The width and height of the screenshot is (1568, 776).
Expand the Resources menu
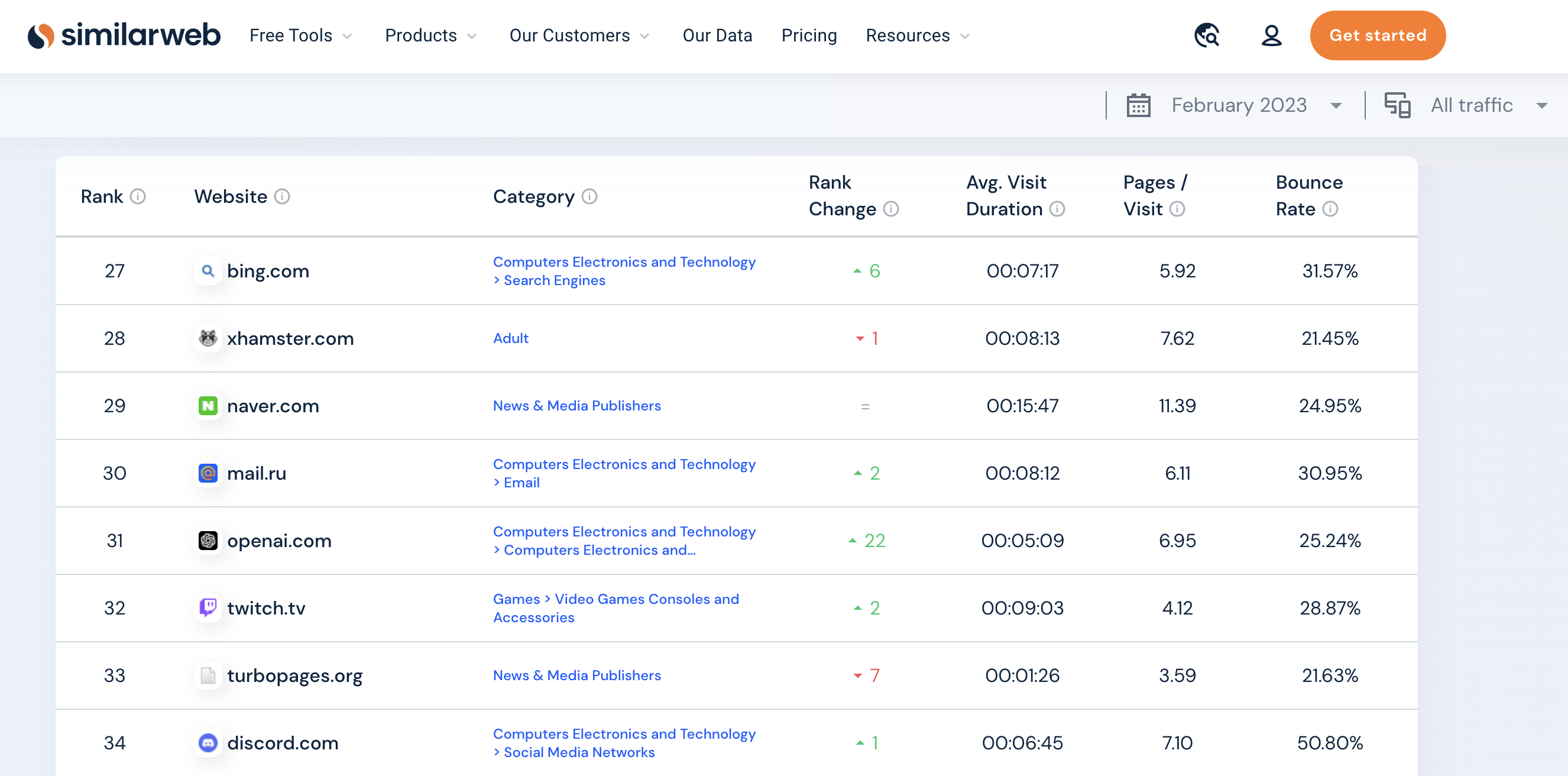tap(917, 35)
